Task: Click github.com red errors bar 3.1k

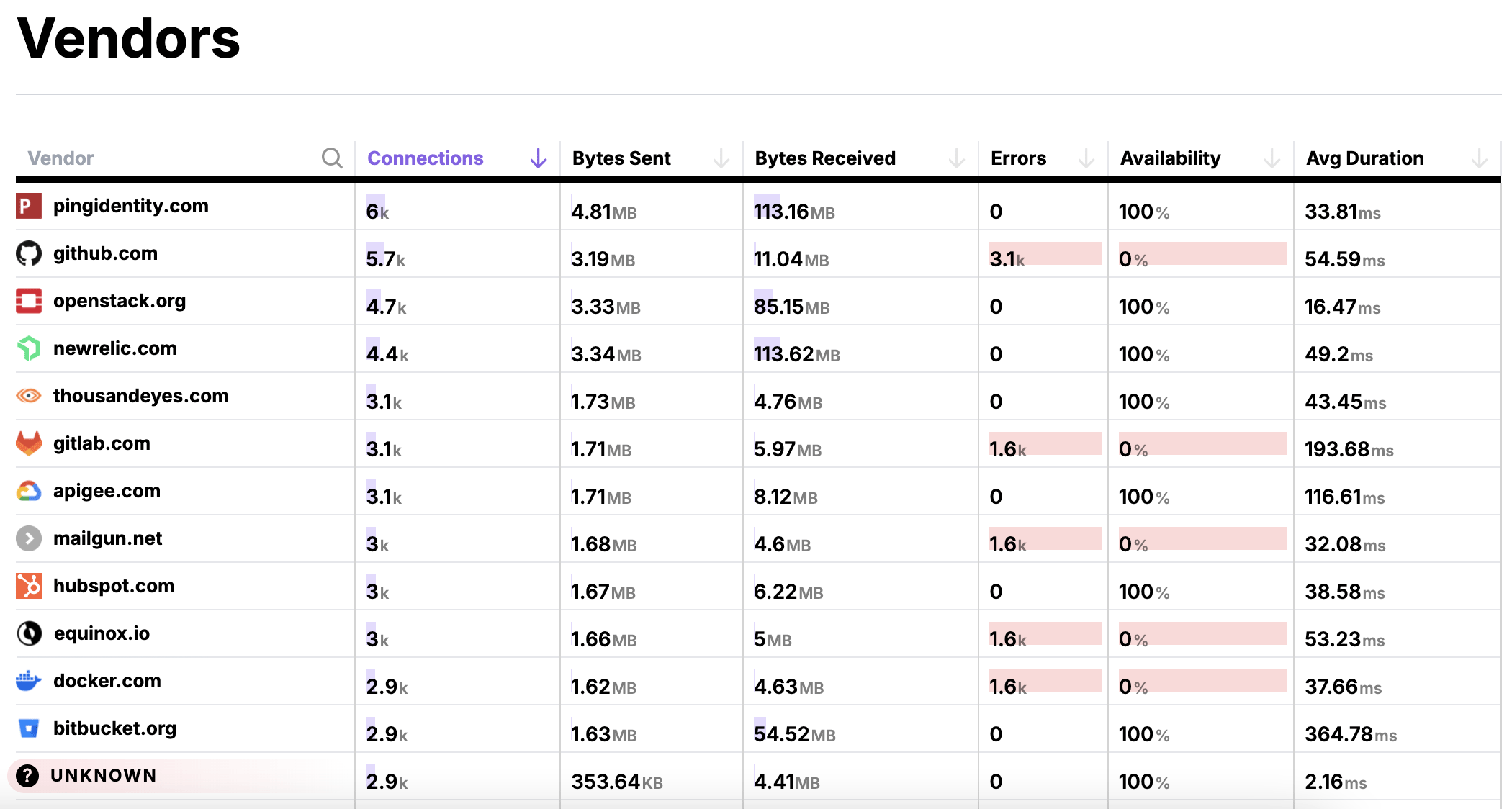Action: click(x=1044, y=254)
